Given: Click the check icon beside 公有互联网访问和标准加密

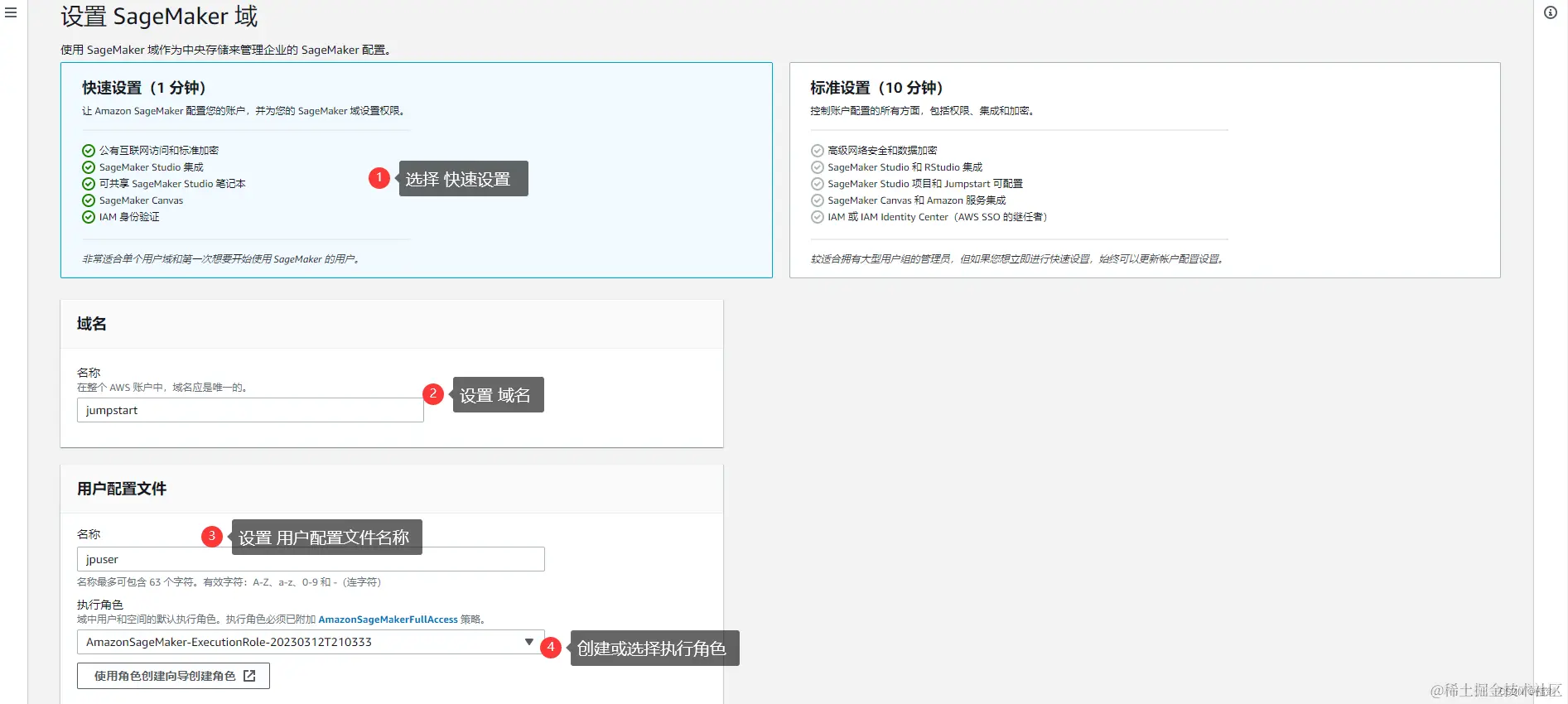Looking at the screenshot, I should (x=89, y=151).
